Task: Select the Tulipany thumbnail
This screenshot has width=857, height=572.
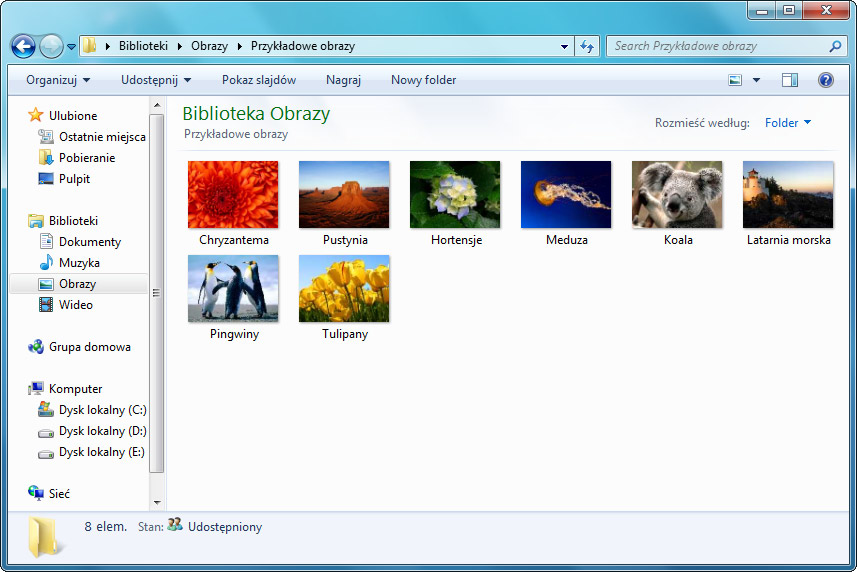Action: coord(344,288)
